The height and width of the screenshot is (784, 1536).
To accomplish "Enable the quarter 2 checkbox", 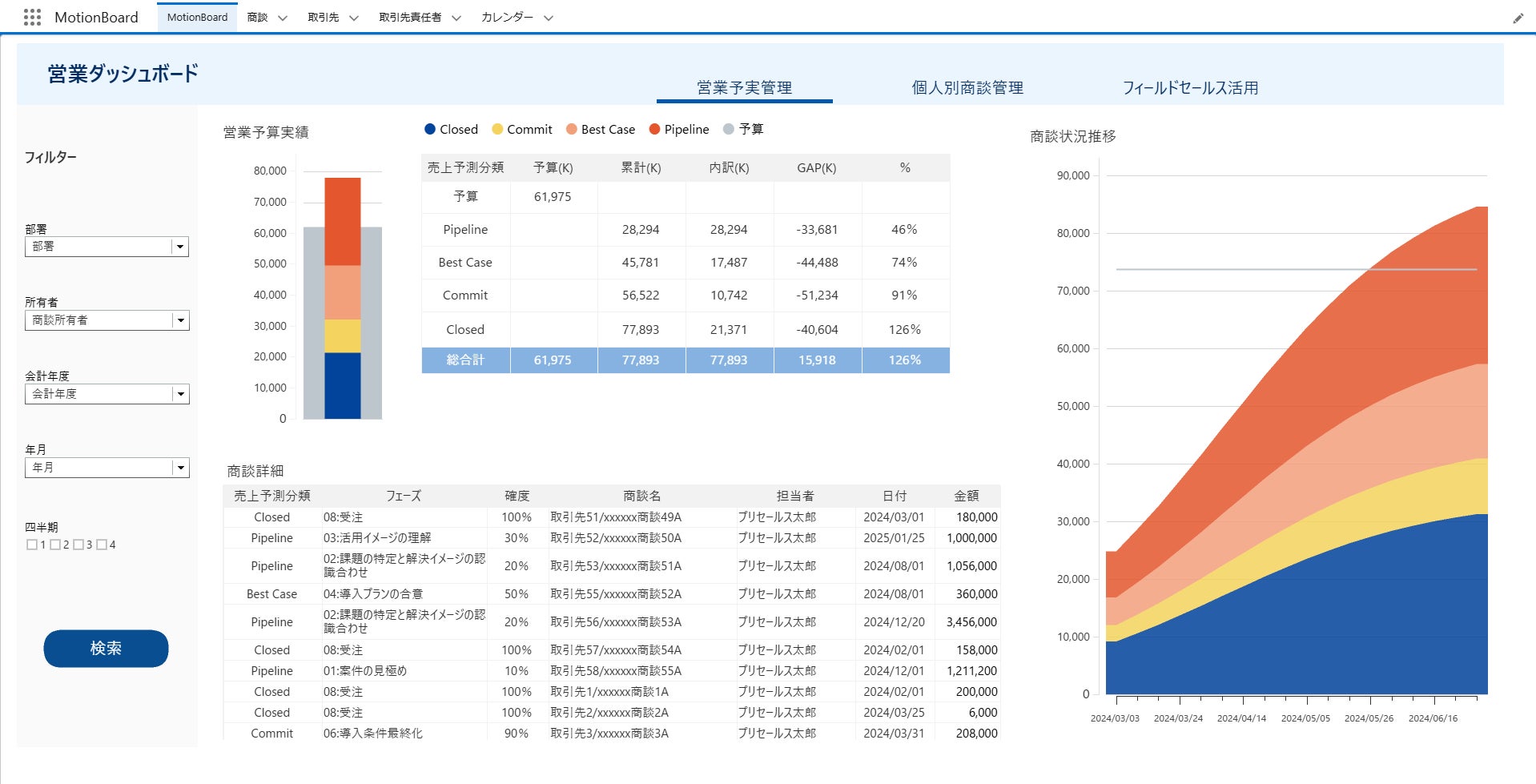I will coord(55,545).
